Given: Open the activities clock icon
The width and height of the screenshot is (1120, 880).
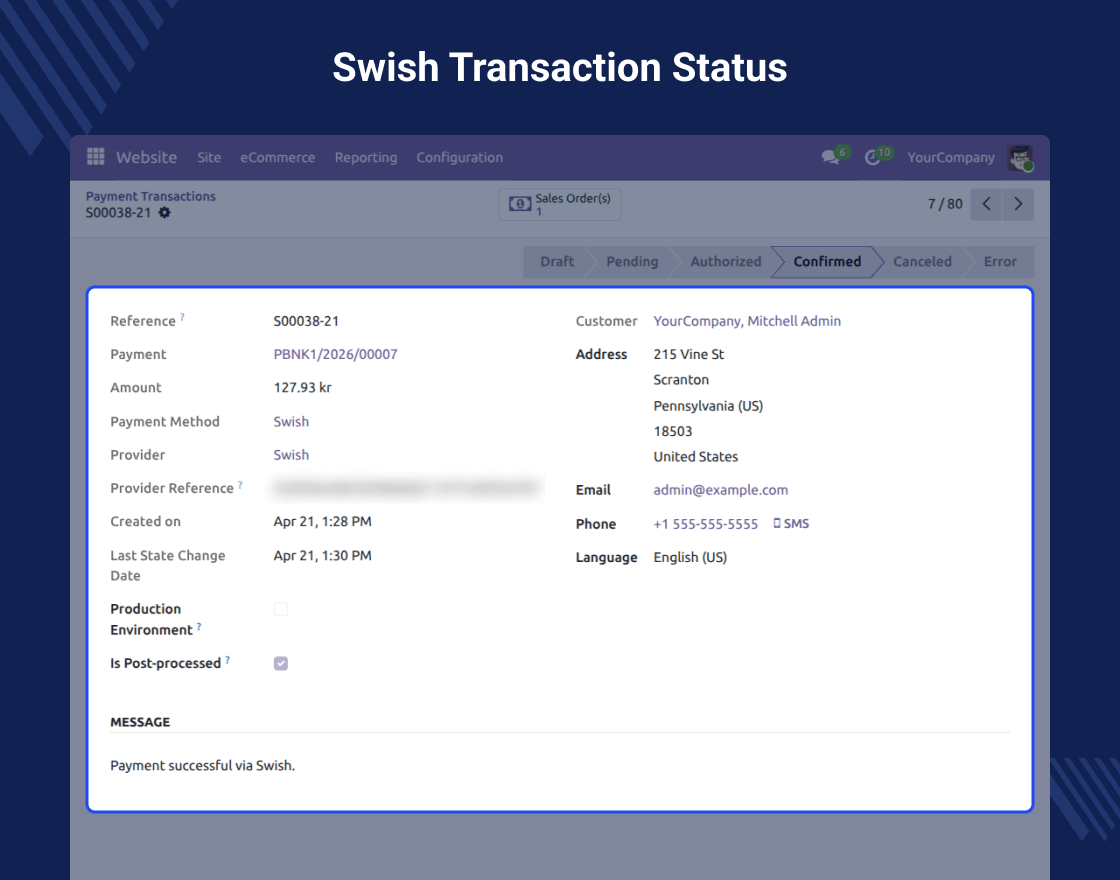Looking at the screenshot, I should pos(872,157).
